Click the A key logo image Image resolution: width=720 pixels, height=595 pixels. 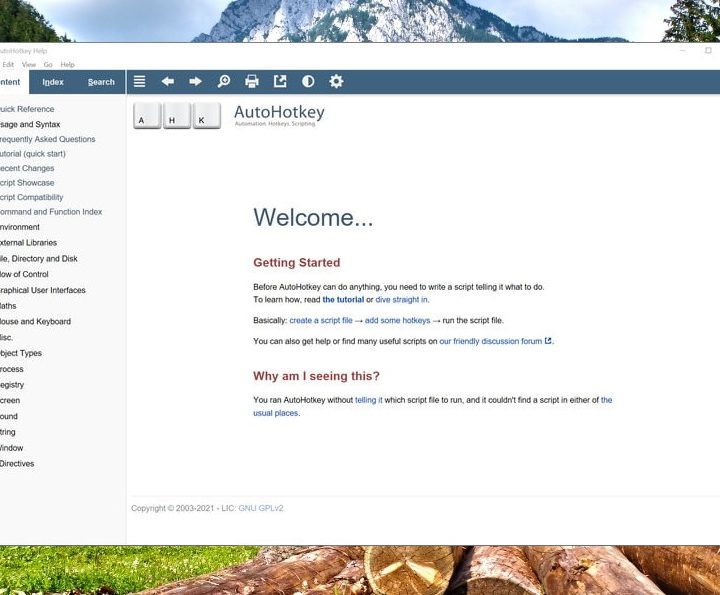click(147, 116)
